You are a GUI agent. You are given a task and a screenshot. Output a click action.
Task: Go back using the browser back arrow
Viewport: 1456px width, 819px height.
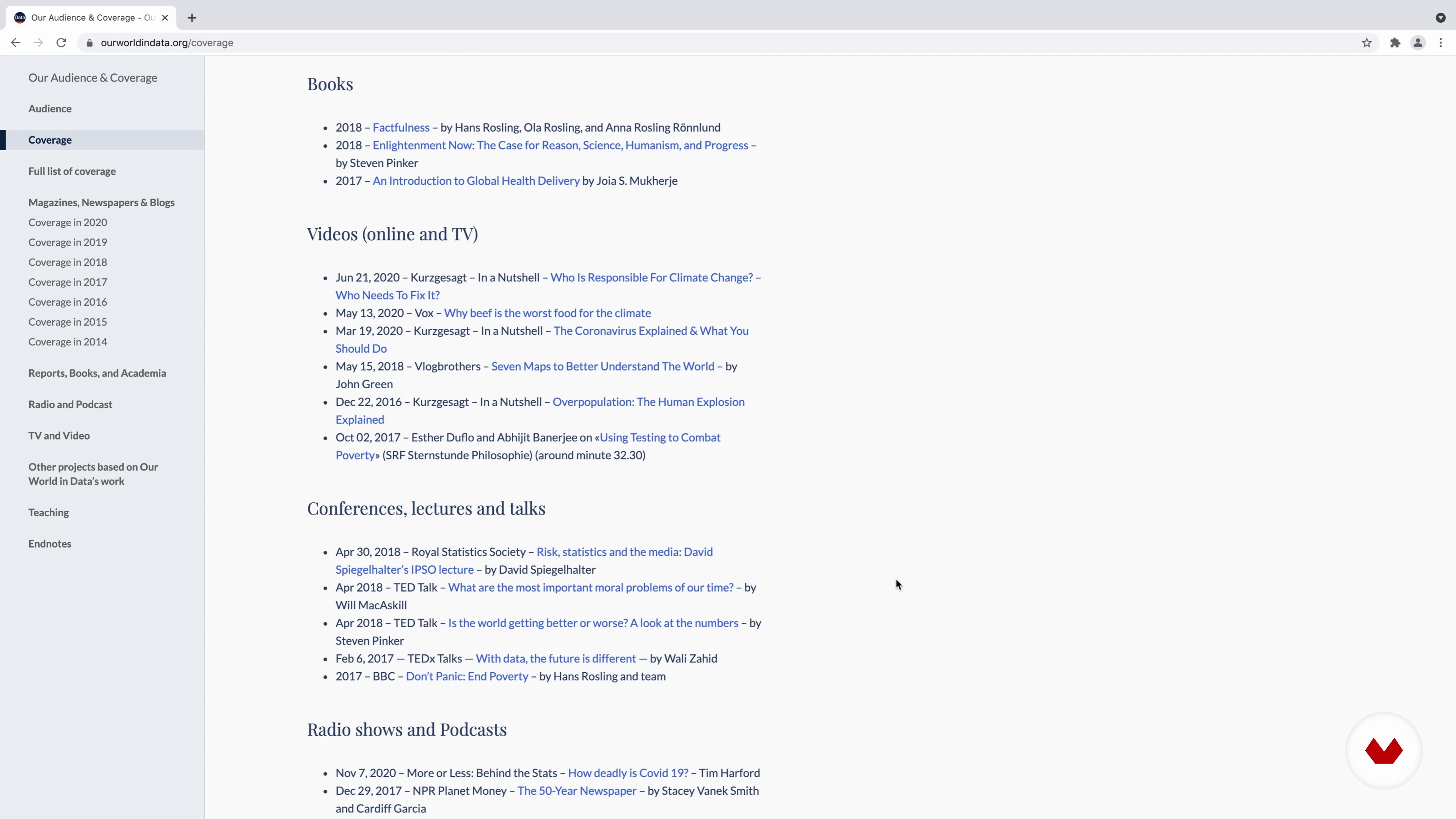tap(15, 42)
